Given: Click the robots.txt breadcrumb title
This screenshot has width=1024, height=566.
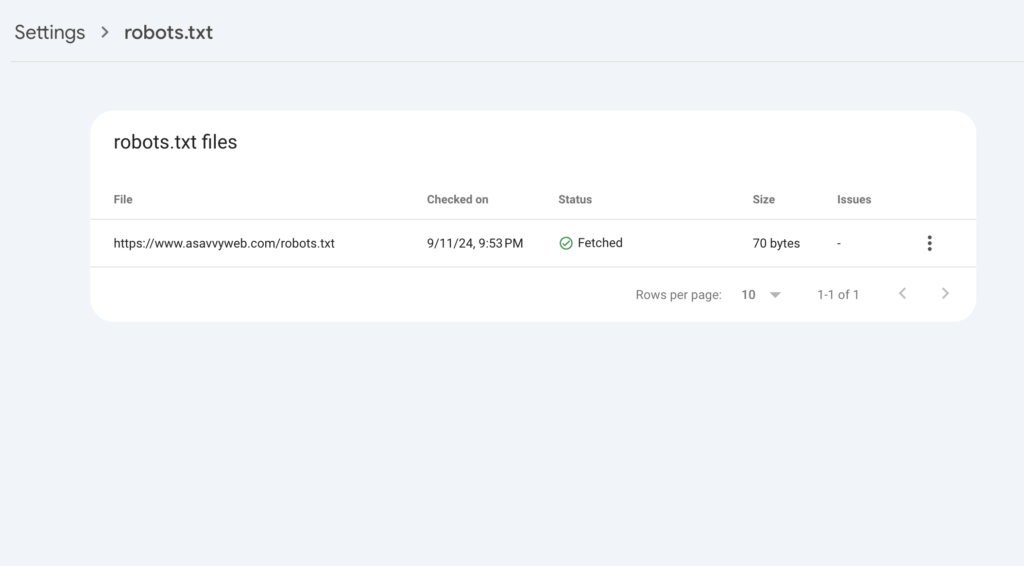Looking at the screenshot, I should [x=168, y=33].
